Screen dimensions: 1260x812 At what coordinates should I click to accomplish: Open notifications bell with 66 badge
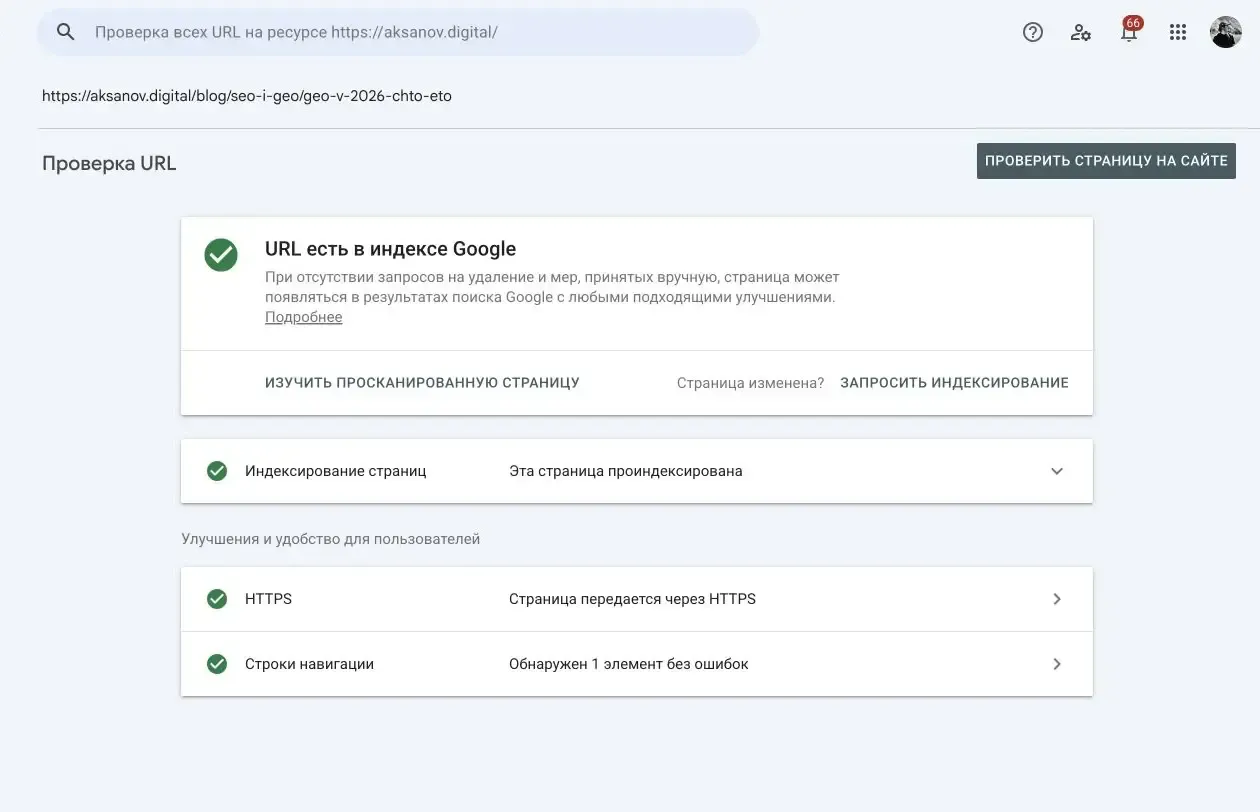pos(1129,30)
